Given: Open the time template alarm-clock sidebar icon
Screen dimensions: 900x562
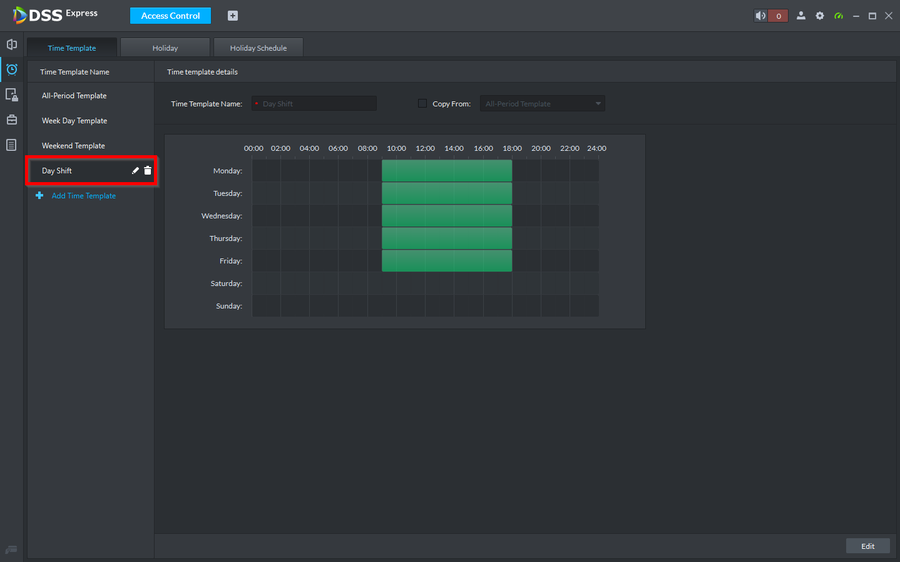Looking at the screenshot, I should [x=12, y=69].
